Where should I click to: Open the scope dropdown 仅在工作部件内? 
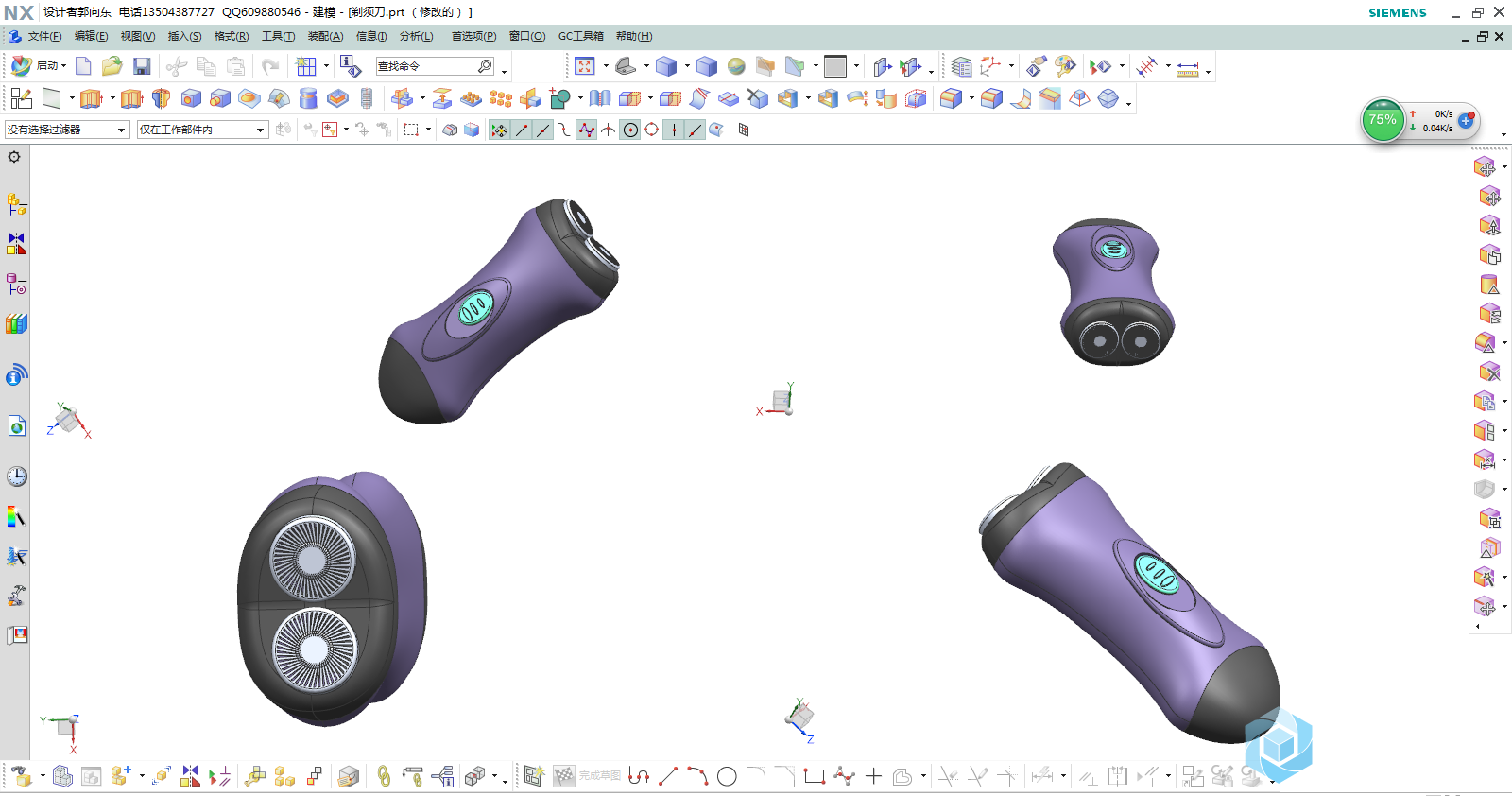[x=203, y=130]
